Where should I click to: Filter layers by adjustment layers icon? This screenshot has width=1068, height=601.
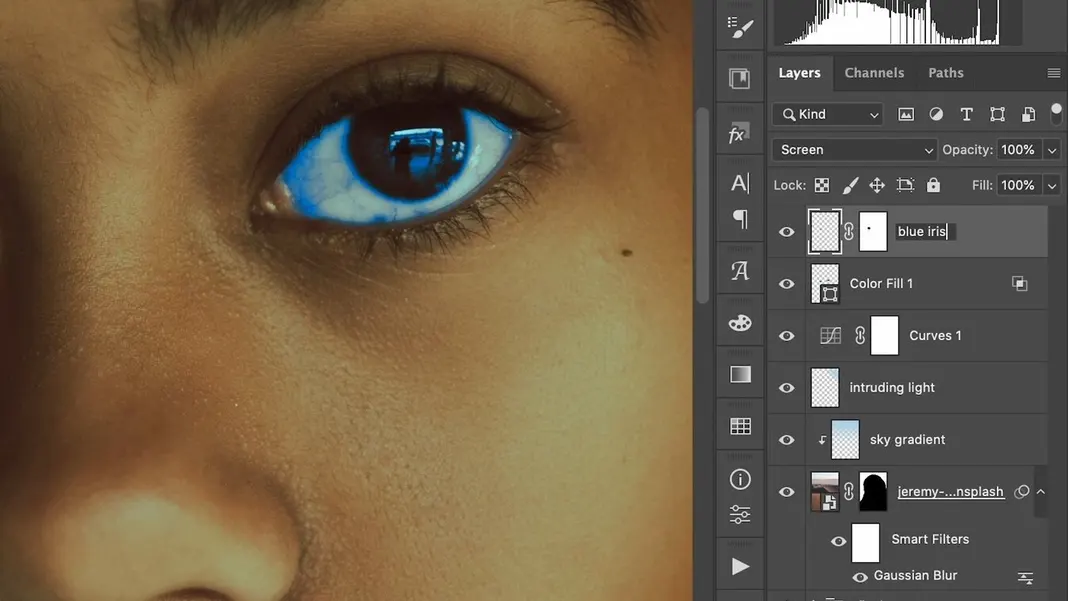[937, 114]
